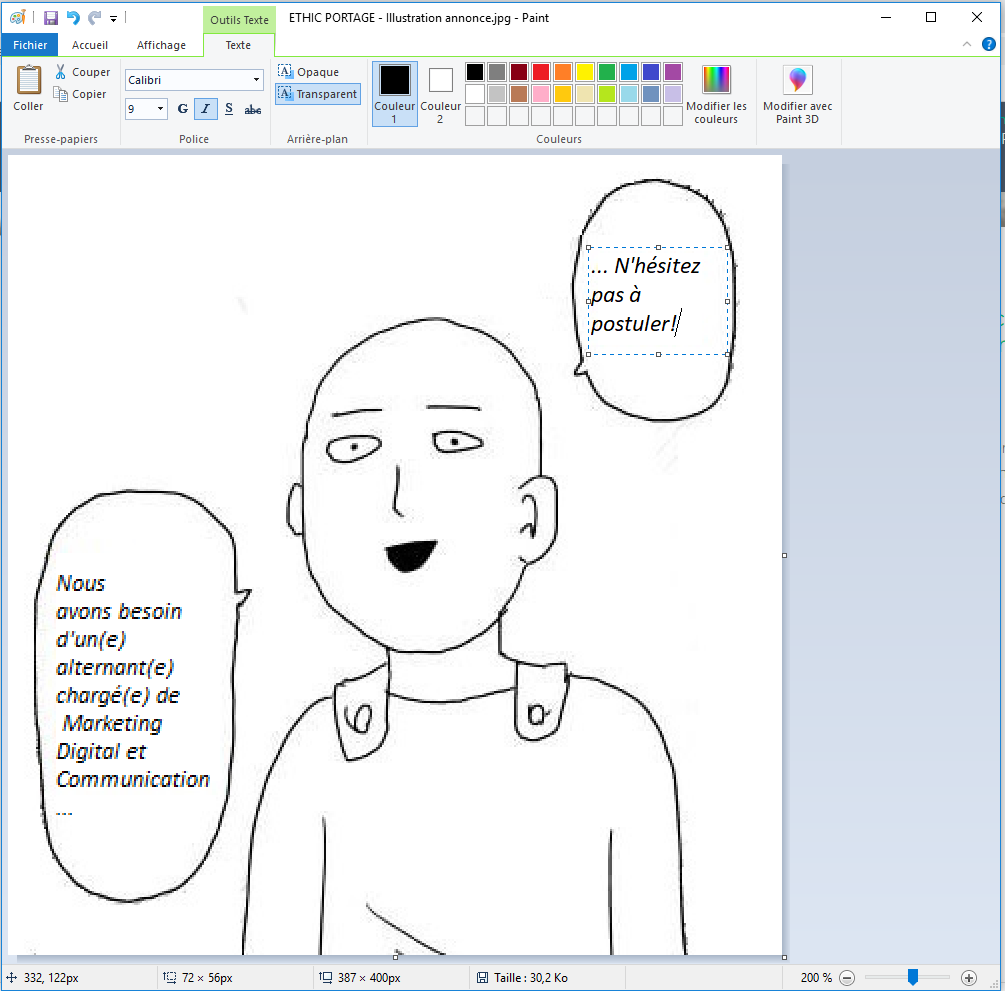The width and height of the screenshot is (1005, 991).
Task: Pick the brown color swatch
Action: 519,94
